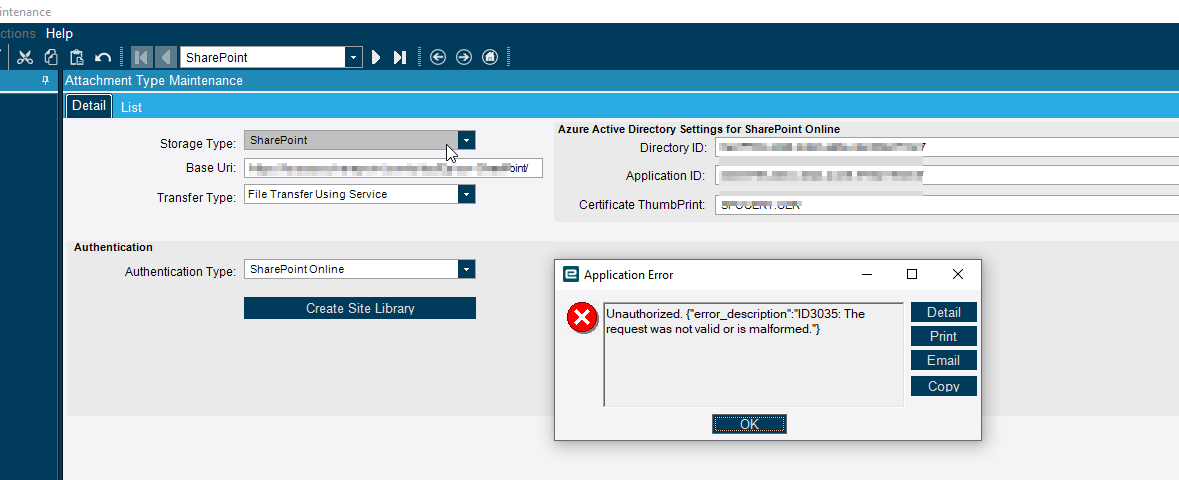
Task: Click Copy button in error dialog
Action: 944,386
